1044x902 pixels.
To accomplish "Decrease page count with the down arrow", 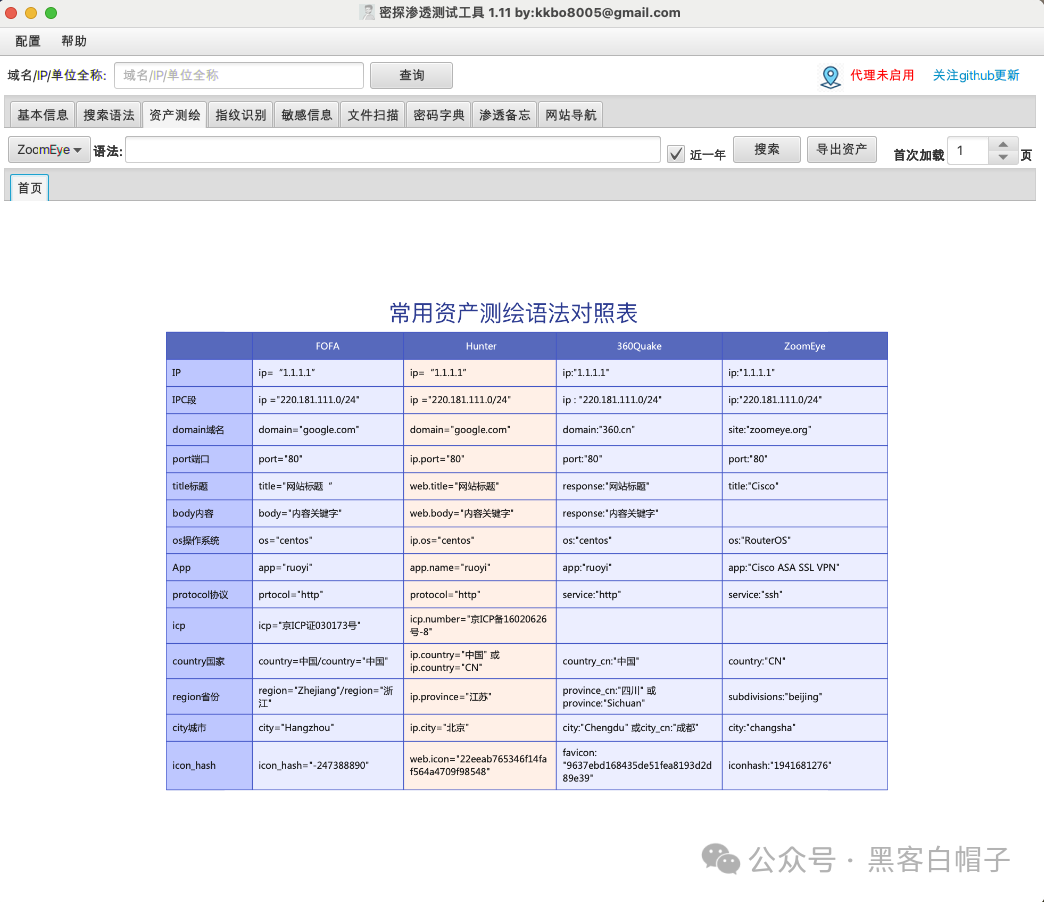I will [x=1003, y=158].
